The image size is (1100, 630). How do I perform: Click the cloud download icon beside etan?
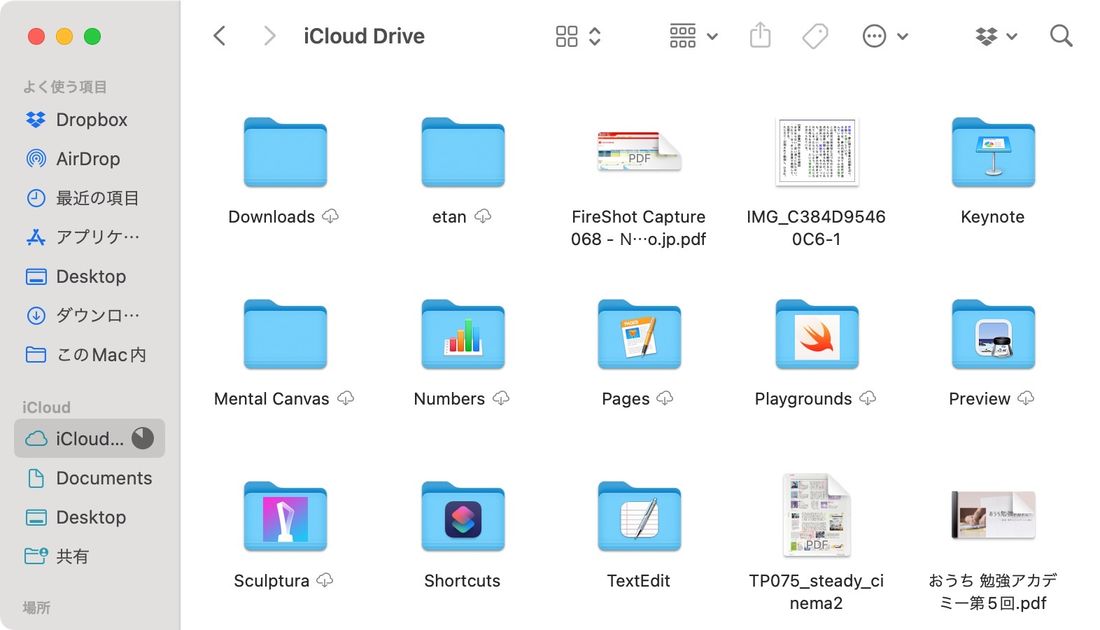coord(483,216)
